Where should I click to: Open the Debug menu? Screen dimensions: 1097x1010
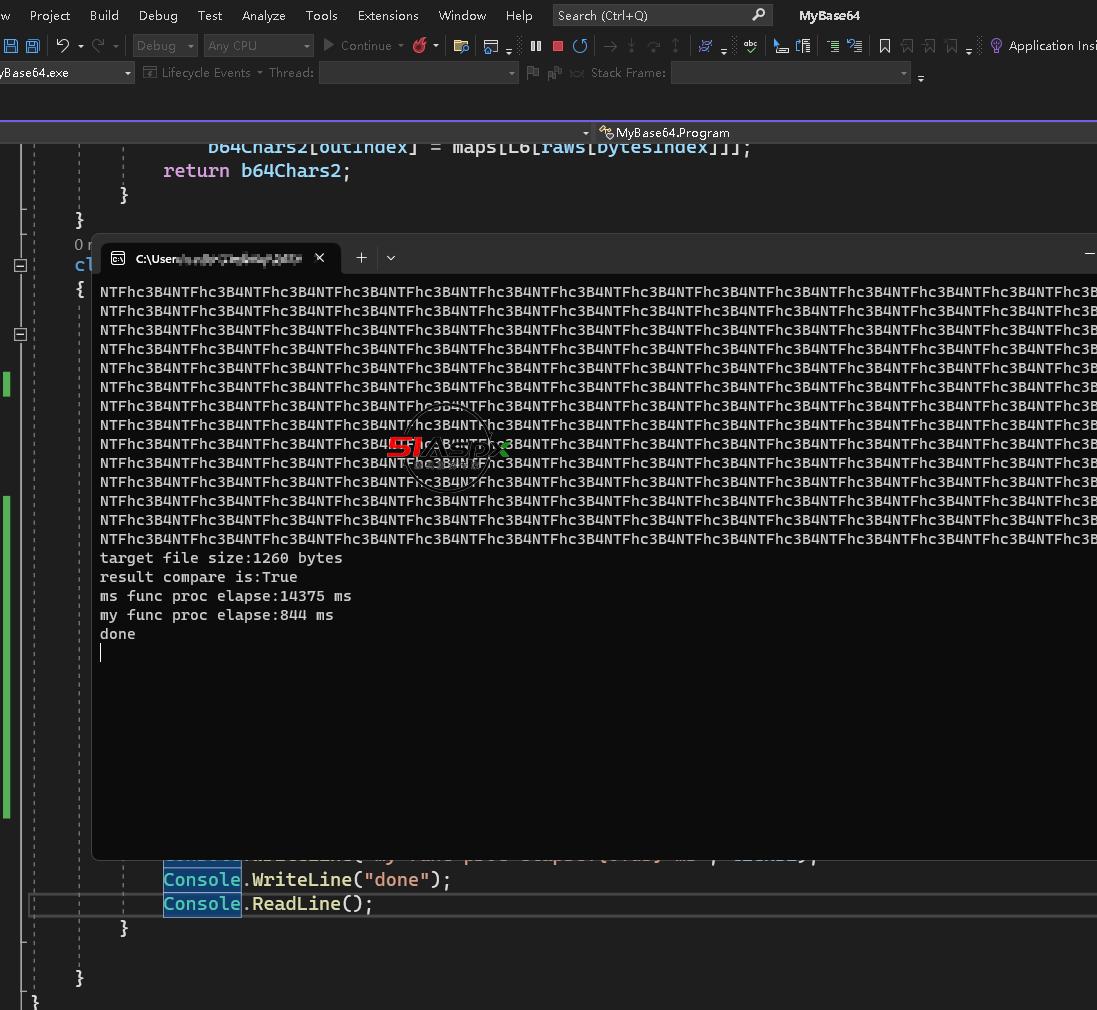(158, 15)
